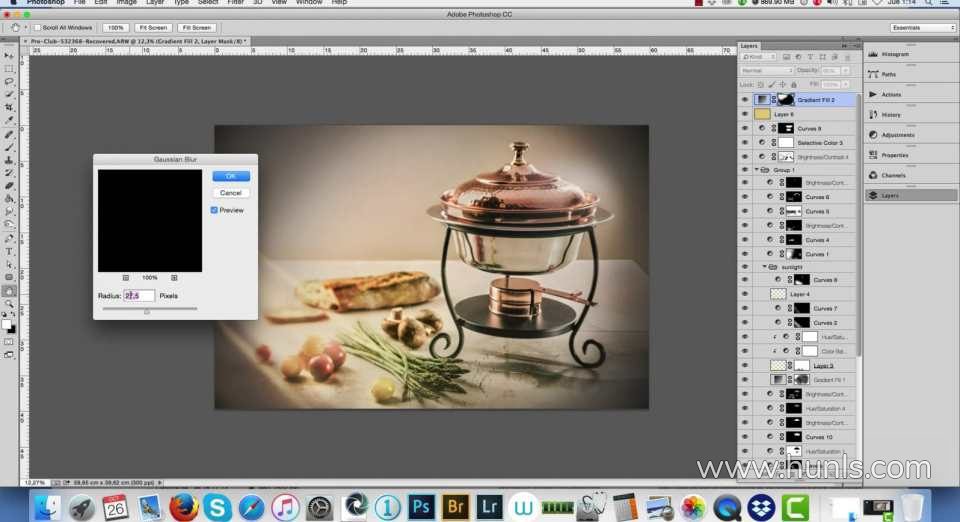Select the Type tool
960x522 pixels.
[9, 251]
